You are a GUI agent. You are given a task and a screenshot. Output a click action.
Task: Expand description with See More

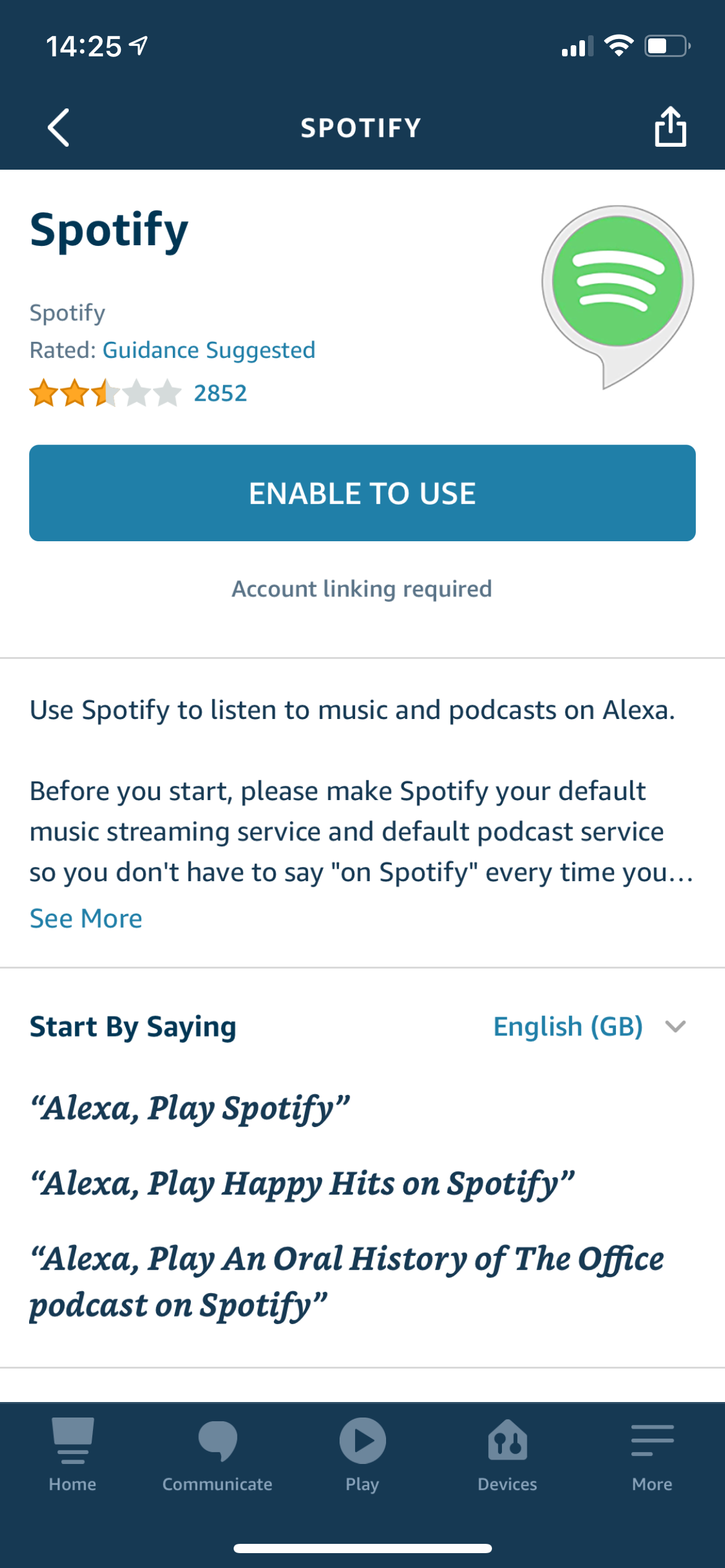point(86,918)
